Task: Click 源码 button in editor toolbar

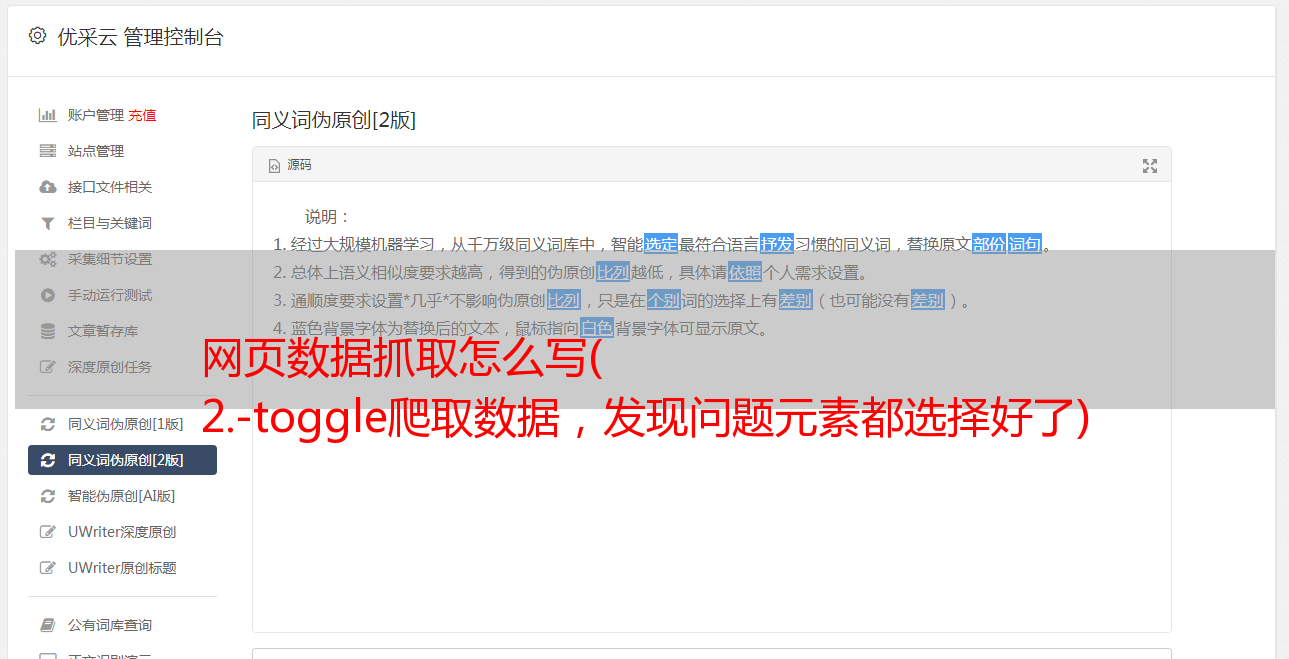Action: (290, 165)
